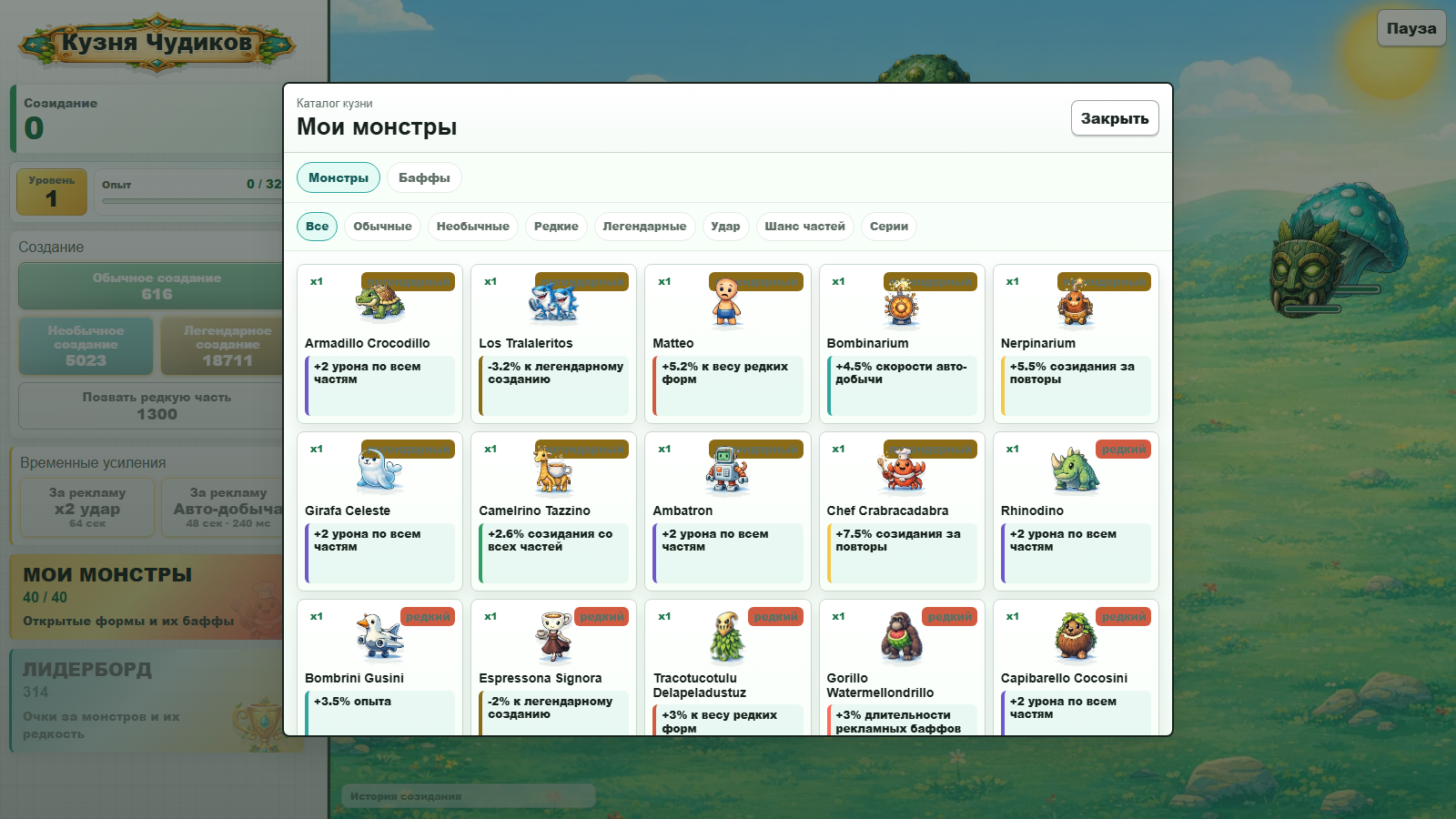Filter by Легендарные monsters
This screenshot has height=819, width=1456.
644,227
